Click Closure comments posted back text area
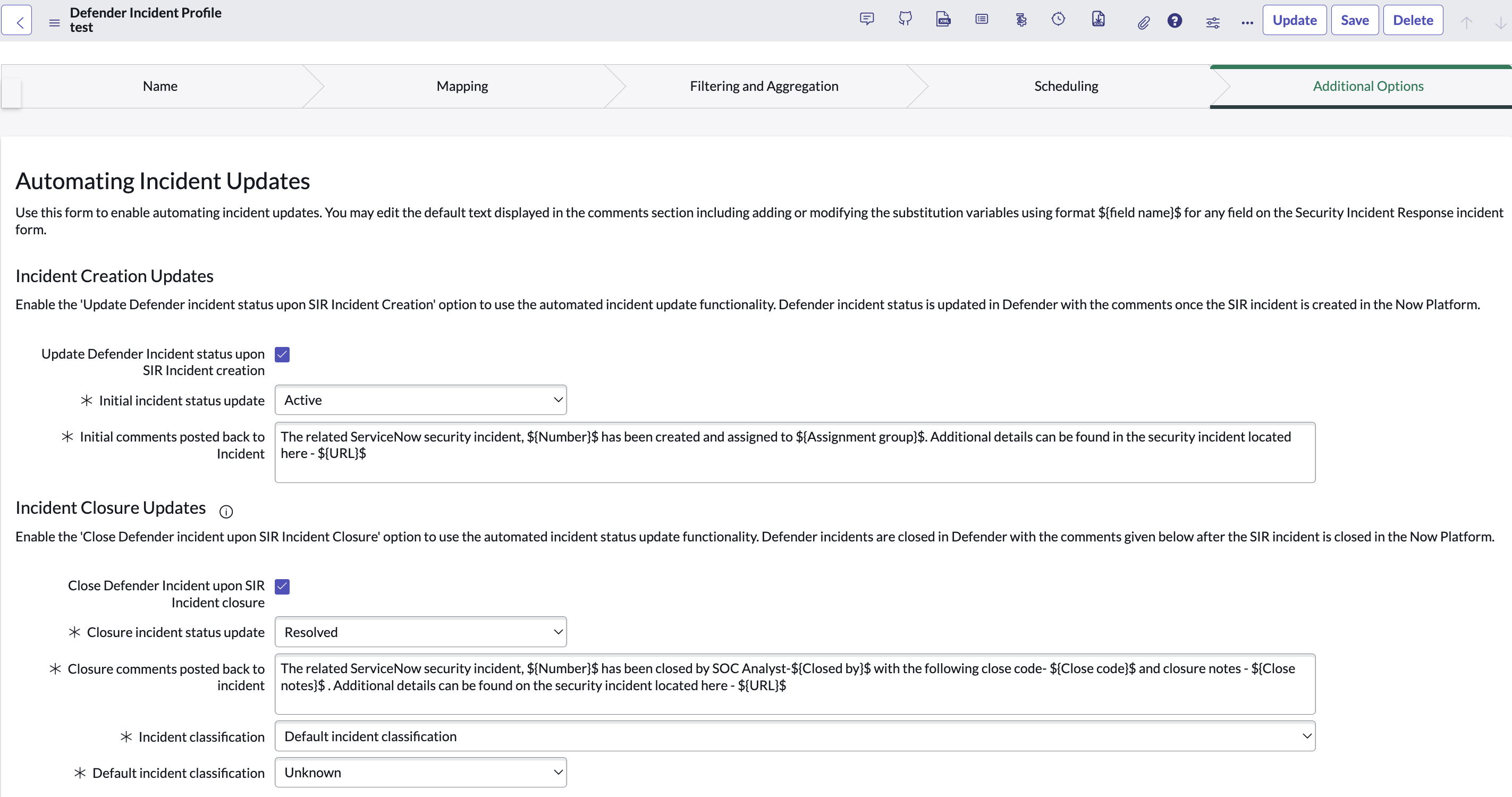This screenshot has width=1512, height=797. coord(795,684)
